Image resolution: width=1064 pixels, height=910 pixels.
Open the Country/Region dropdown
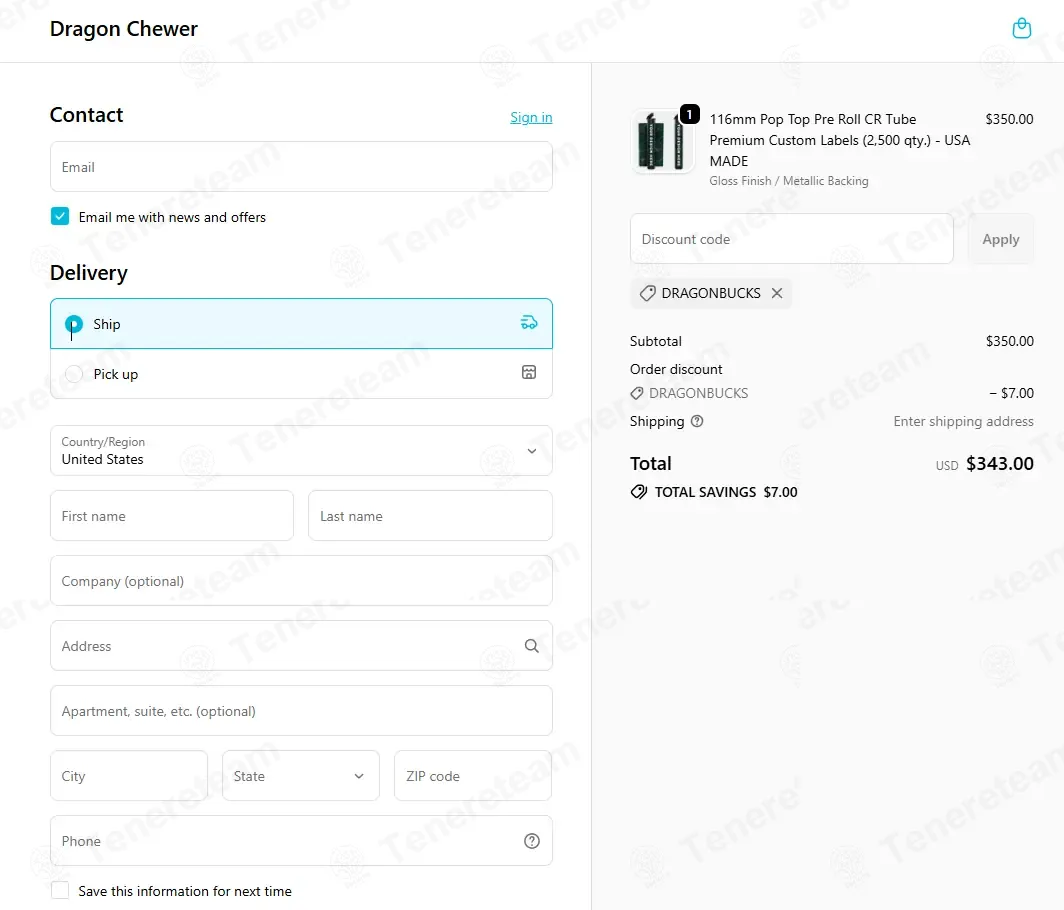tap(301, 451)
